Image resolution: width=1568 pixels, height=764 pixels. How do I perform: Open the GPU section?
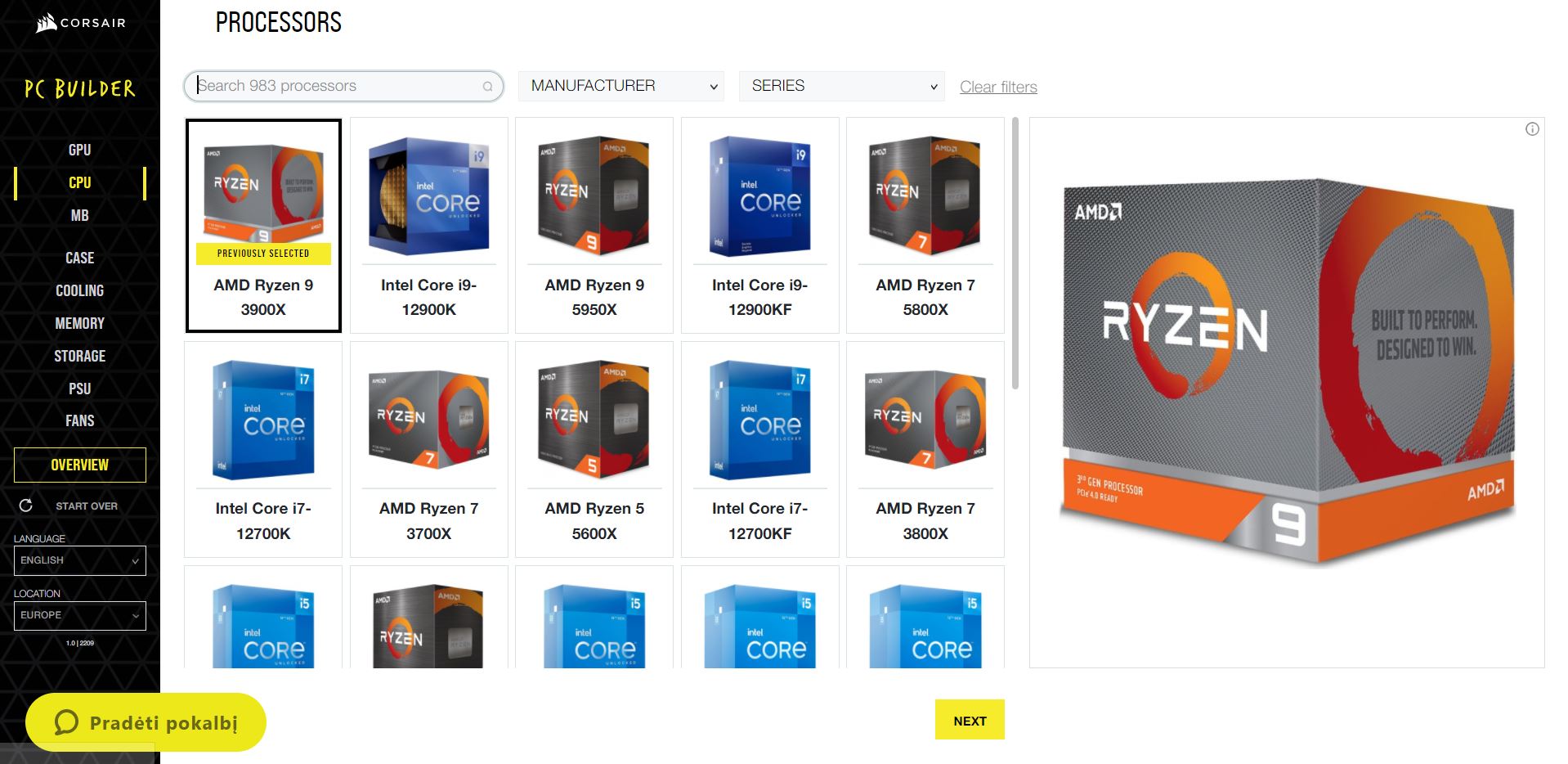(x=80, y=150)
